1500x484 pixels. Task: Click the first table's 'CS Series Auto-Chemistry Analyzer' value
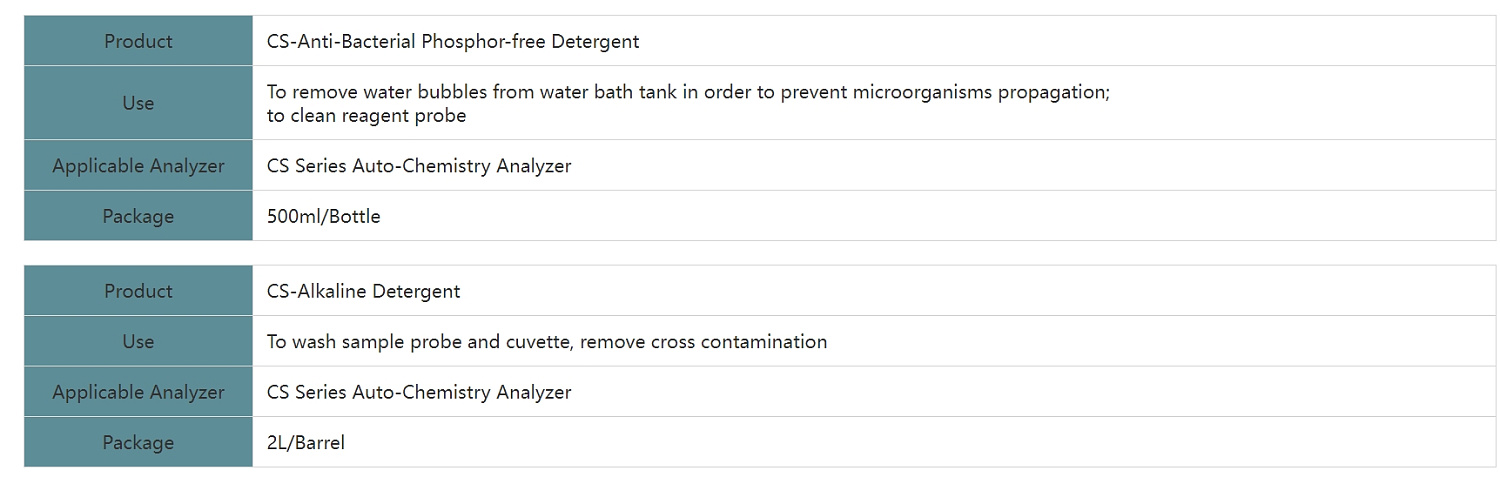point(419,166)
